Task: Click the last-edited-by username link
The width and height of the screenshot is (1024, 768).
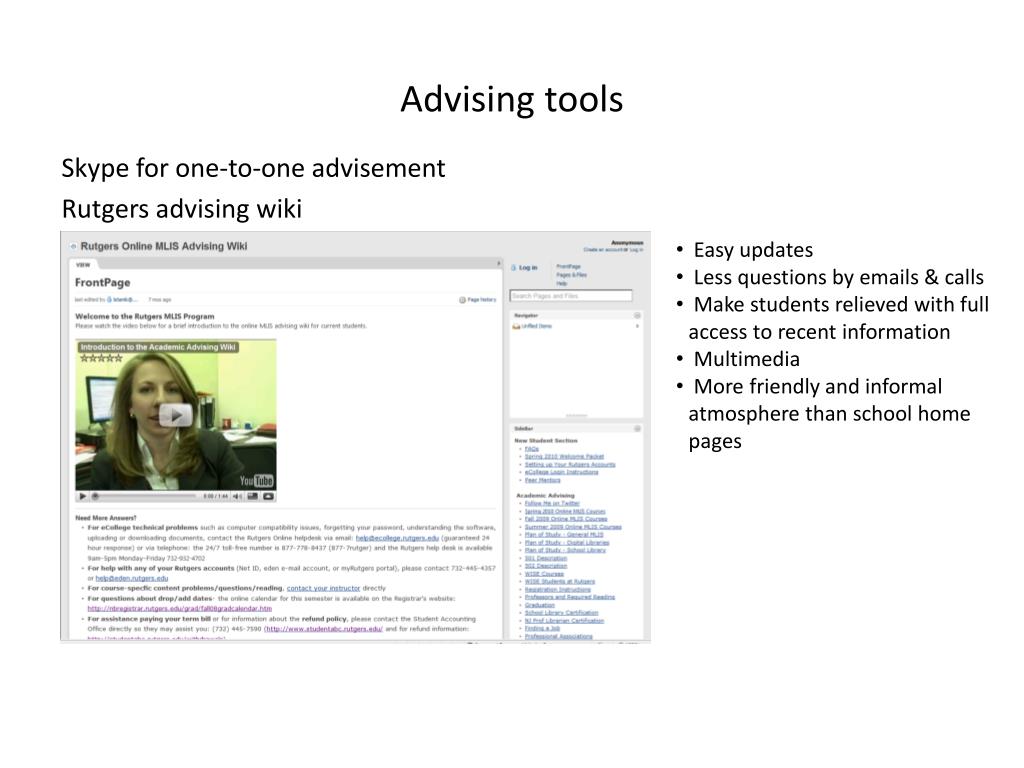Action: (x=122, y=300)
